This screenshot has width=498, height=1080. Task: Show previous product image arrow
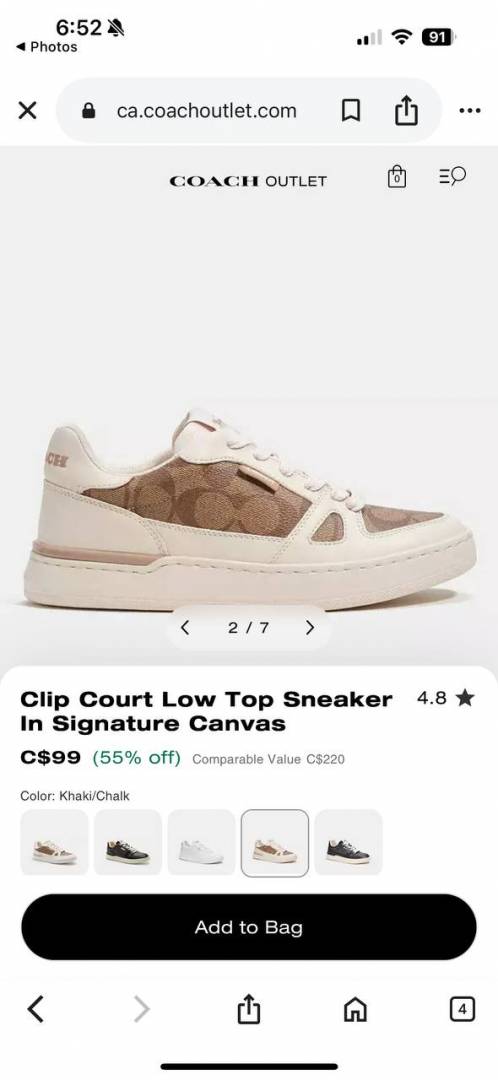[x=185, y=627]
